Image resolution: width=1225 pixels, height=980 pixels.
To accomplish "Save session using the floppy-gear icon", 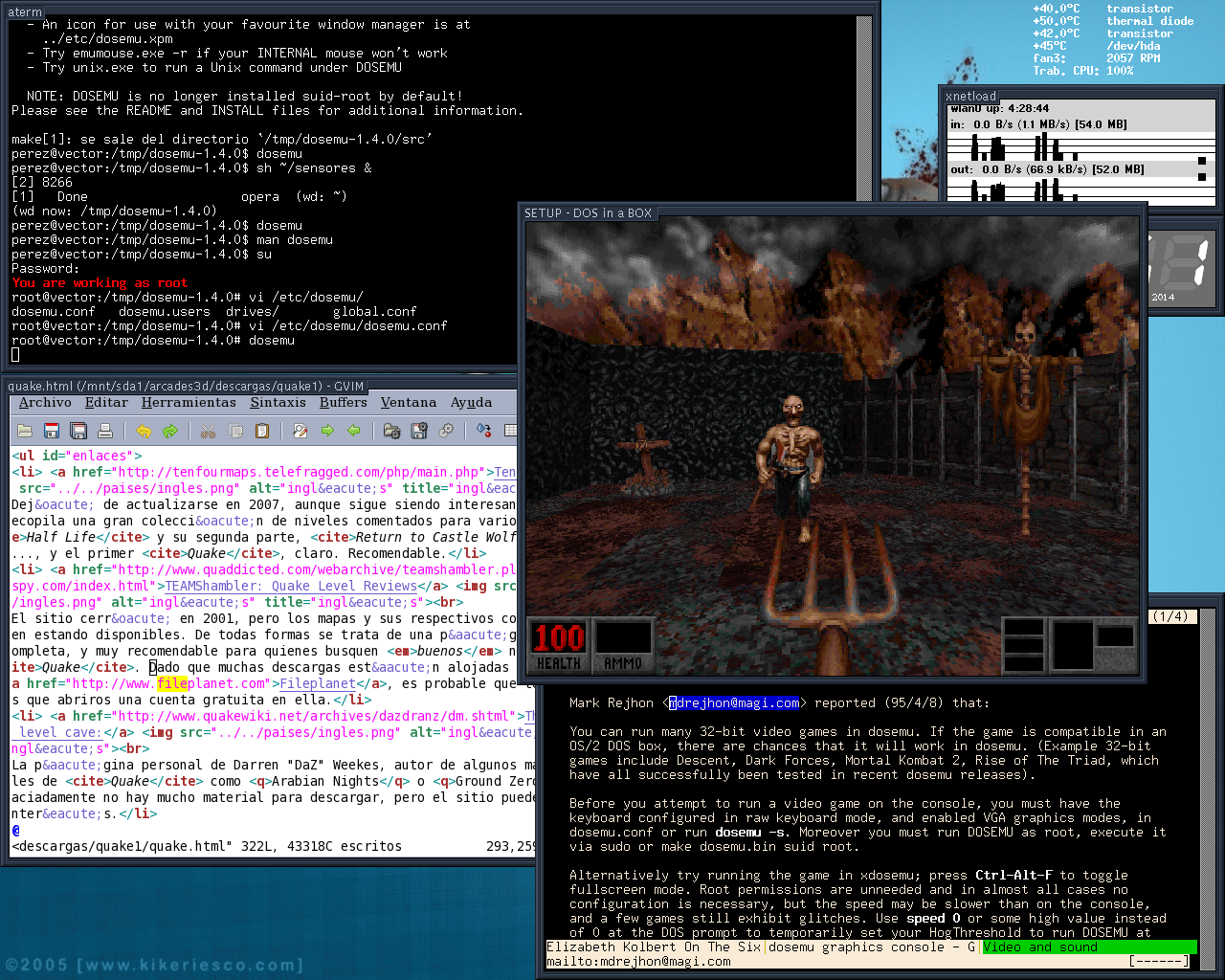I will 418,431.
